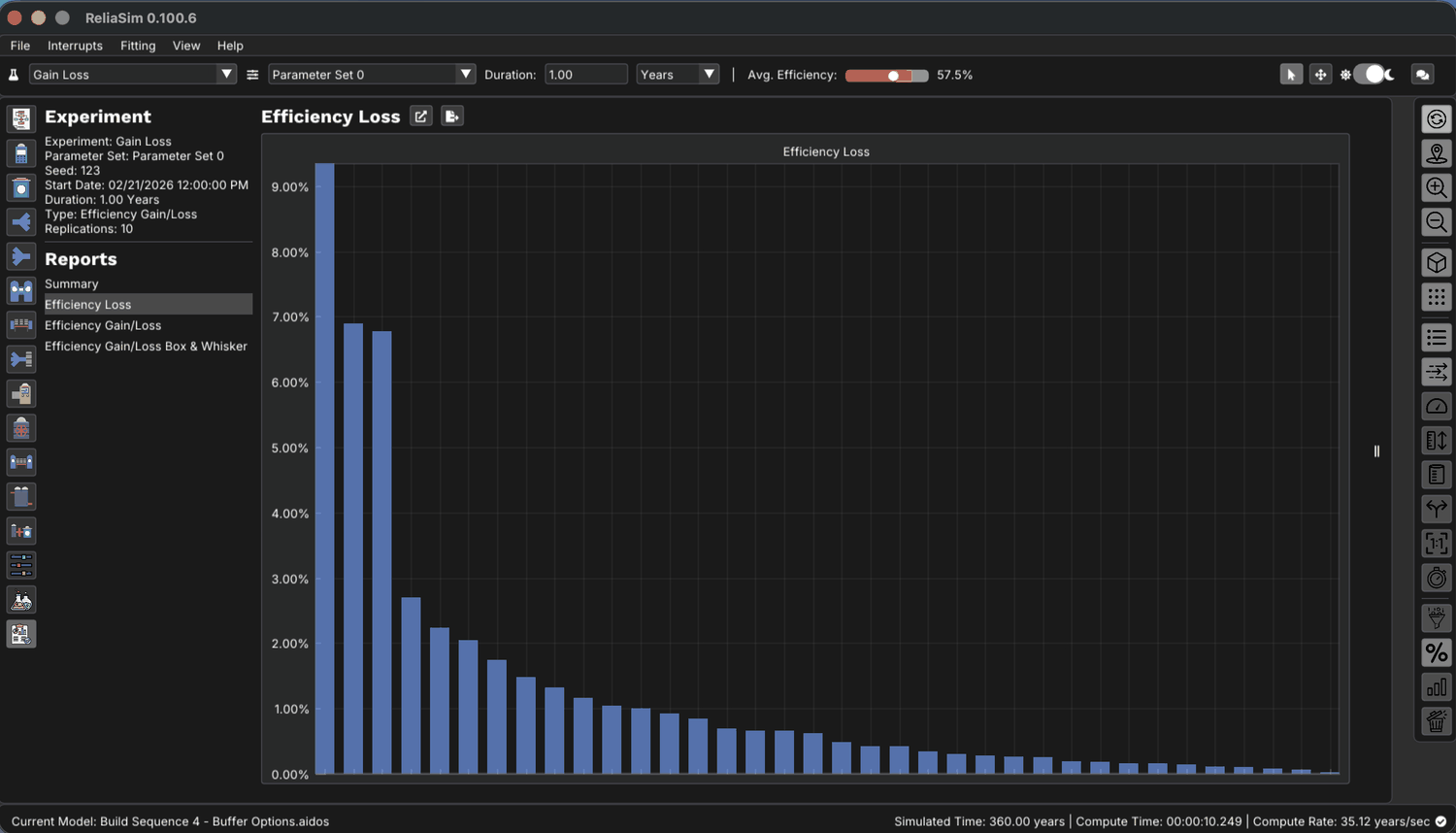Click the report checklist icon at sidebar bottom
The height and width of the screenshot is (833, 1456).
pos(21,634)
